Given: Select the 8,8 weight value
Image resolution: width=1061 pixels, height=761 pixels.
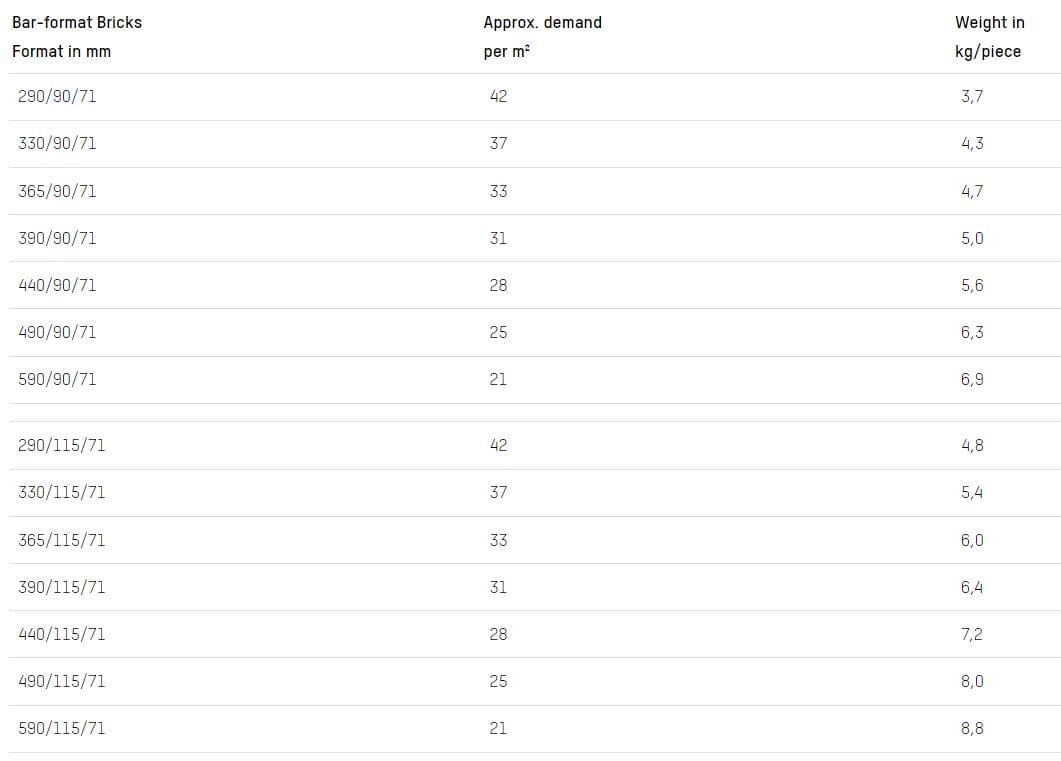Looking at the screenshot, I should (x=972, y=728).
